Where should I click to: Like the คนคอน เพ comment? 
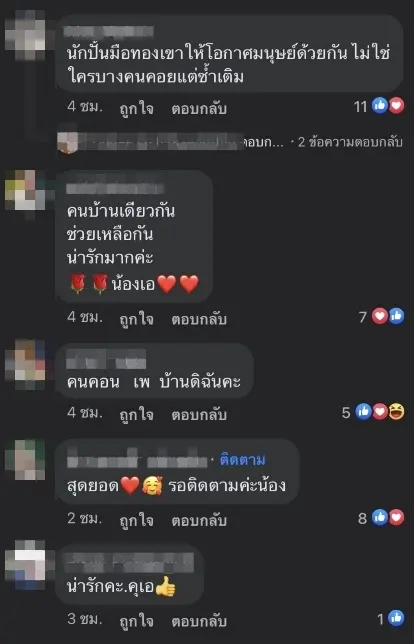[136, 414]
